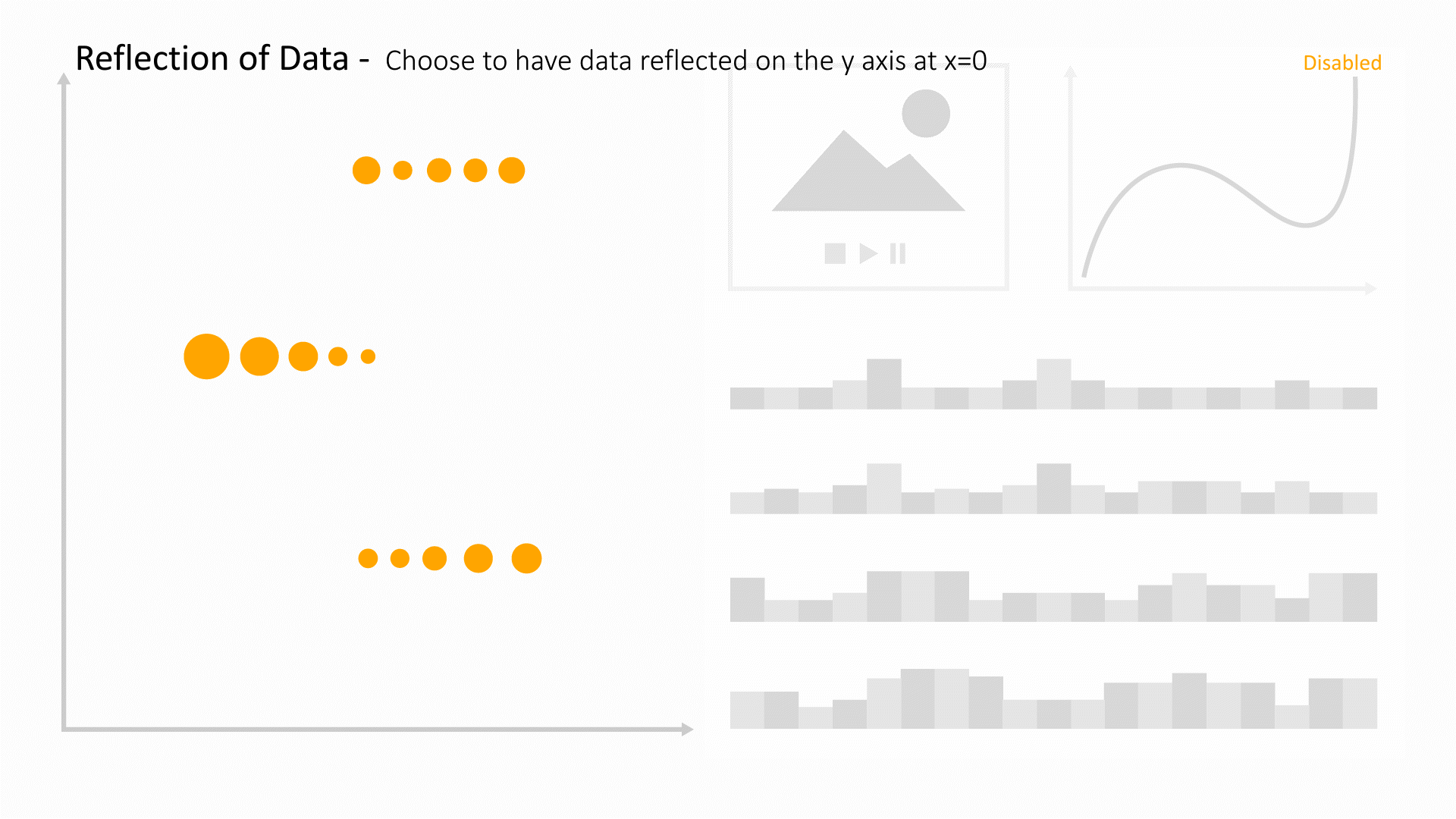Click the Reflection of Data title
This screenshot has height=819, width=1456.
(212, 58)
